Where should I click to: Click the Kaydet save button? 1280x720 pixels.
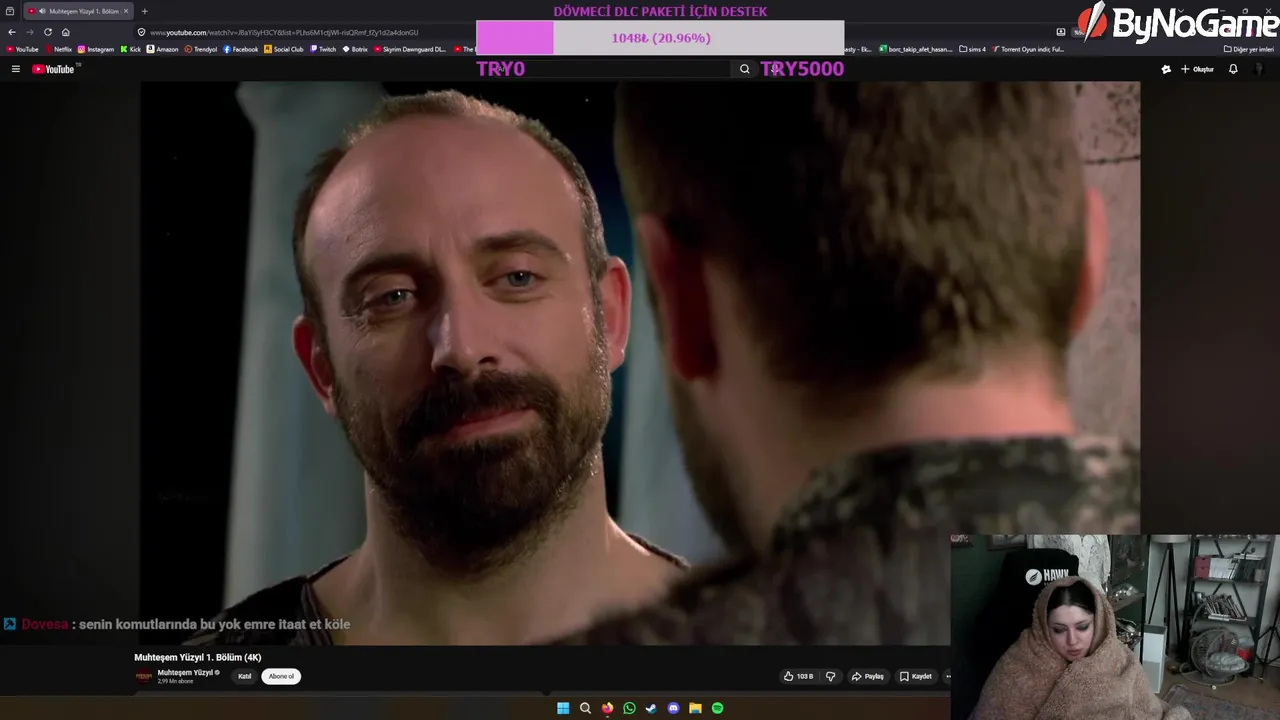pos(916,676)
